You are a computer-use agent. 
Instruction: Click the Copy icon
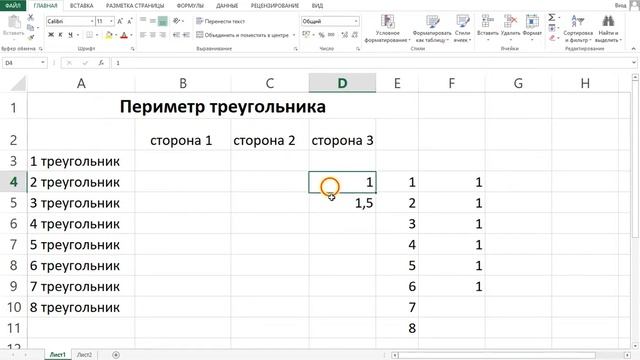pyautogui.click(x=31, y=28)
